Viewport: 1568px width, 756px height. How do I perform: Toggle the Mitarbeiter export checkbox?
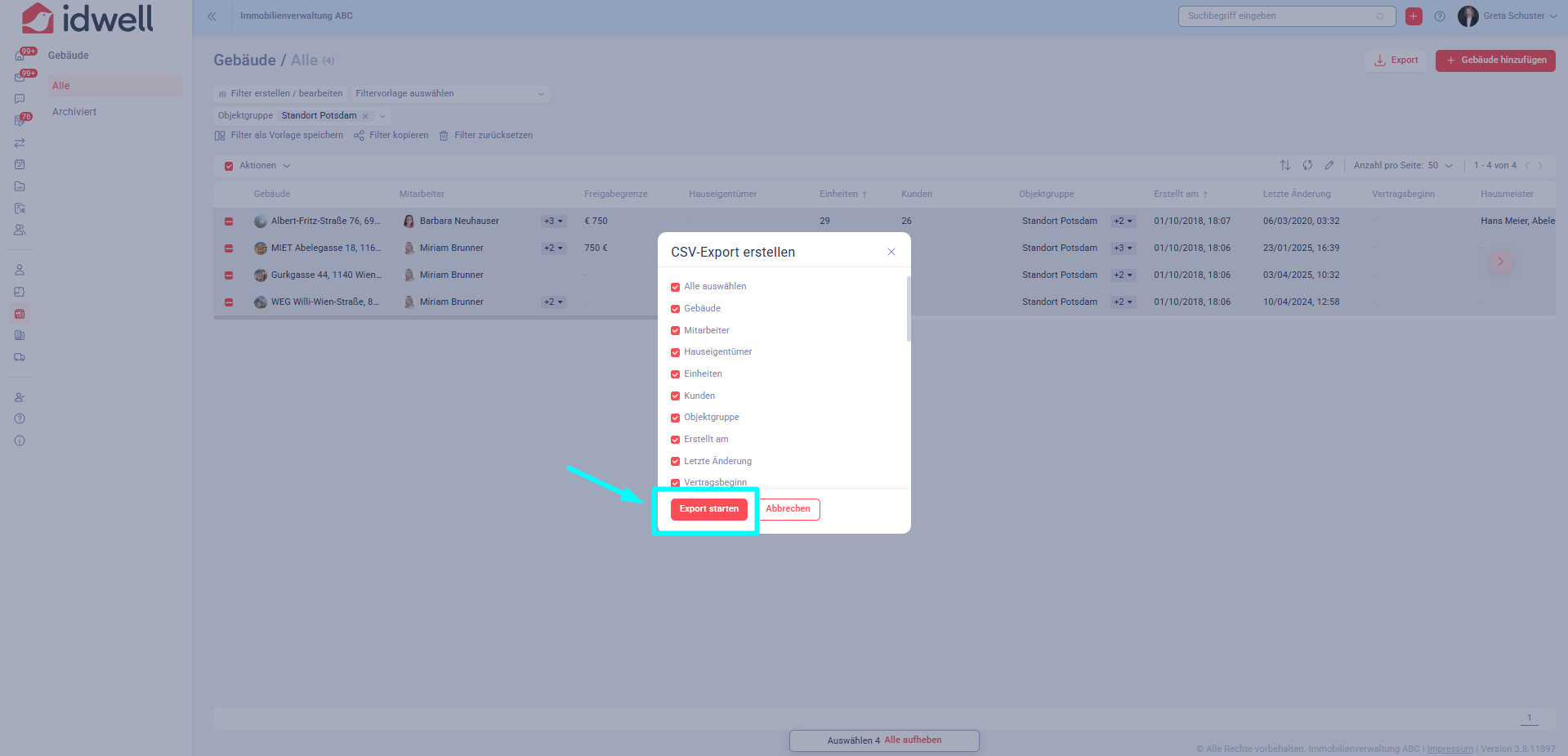(x=675, y=331)
